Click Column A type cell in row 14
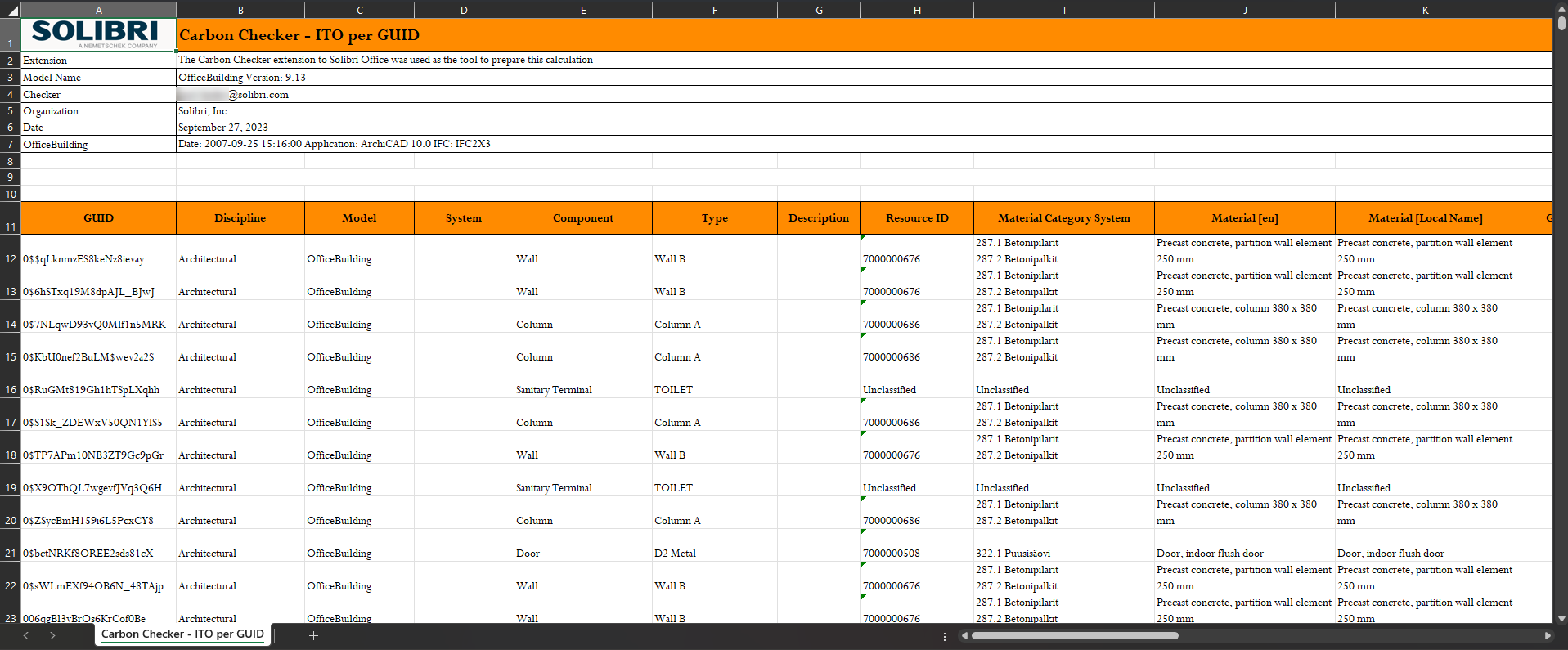Image resolution: width=1568 pixels, height=650 pixels. pos(715,316)
